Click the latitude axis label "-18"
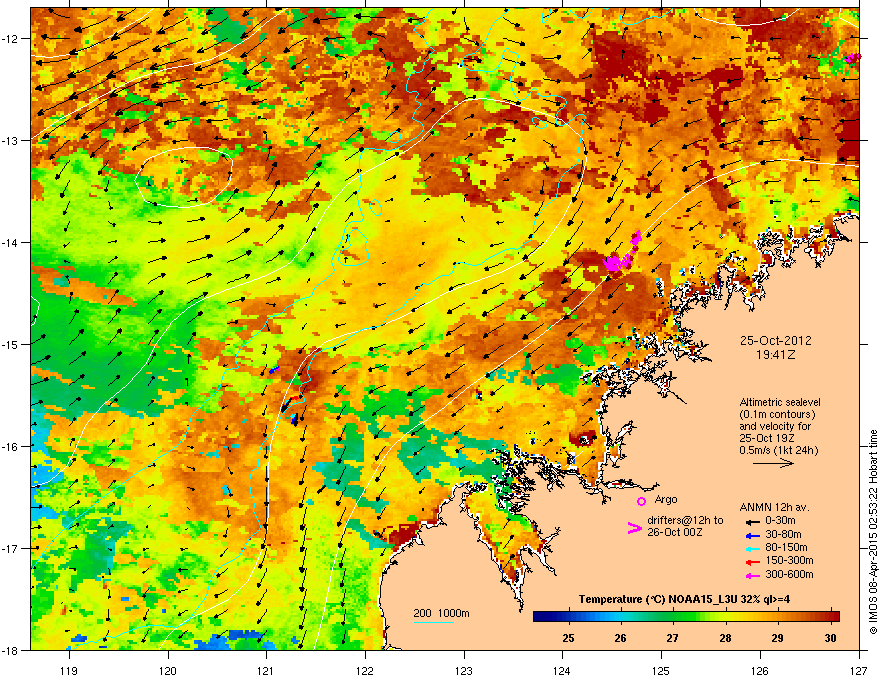 point(10,650)
